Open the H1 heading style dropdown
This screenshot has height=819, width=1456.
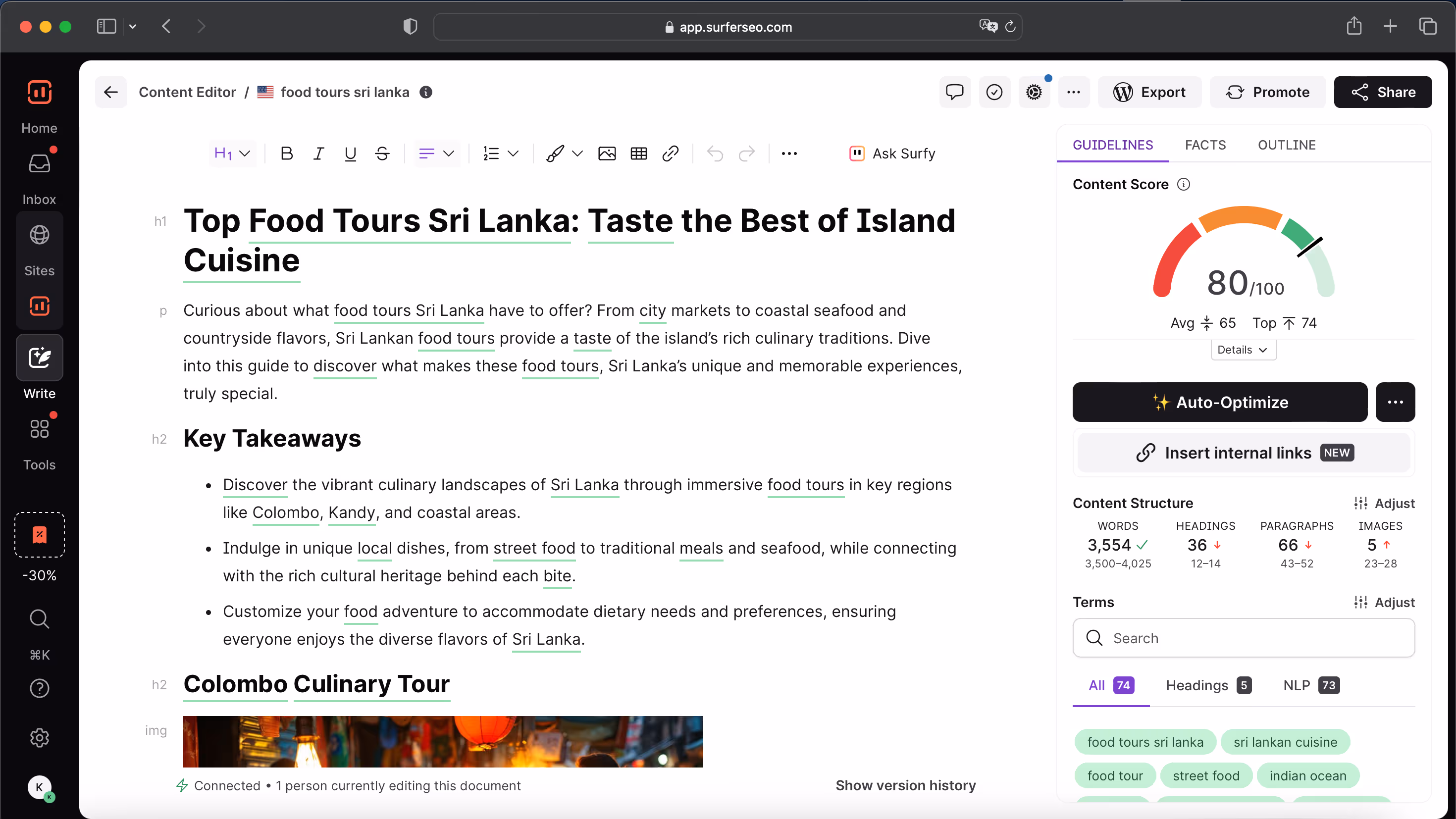pos(232,154)
